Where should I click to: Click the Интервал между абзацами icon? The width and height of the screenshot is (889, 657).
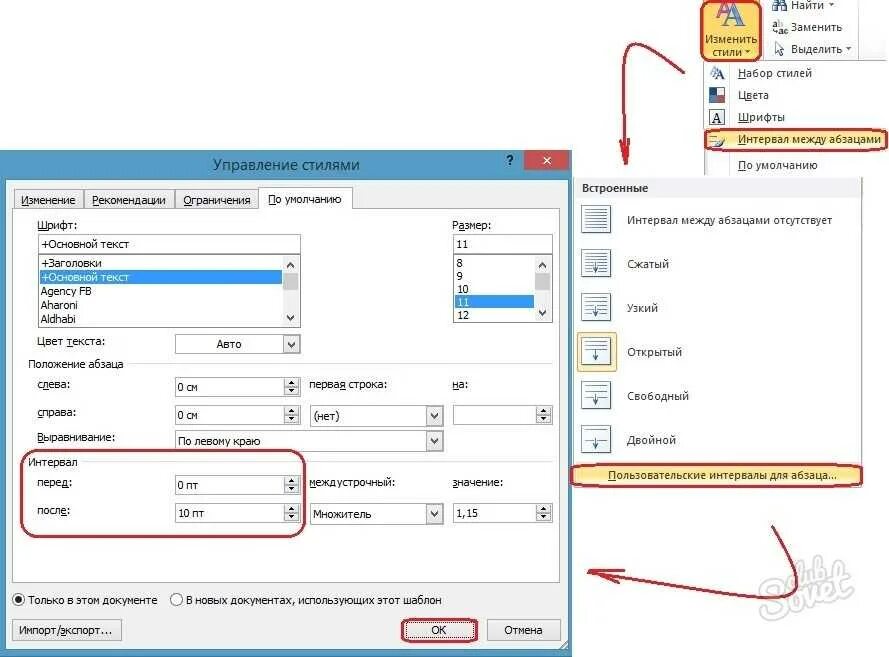(x=717, y=139)
